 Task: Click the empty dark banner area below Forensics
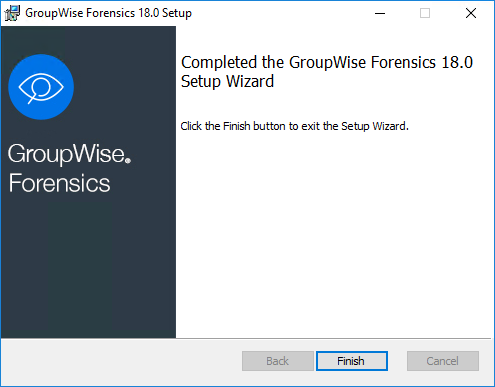tap(88, 267)
